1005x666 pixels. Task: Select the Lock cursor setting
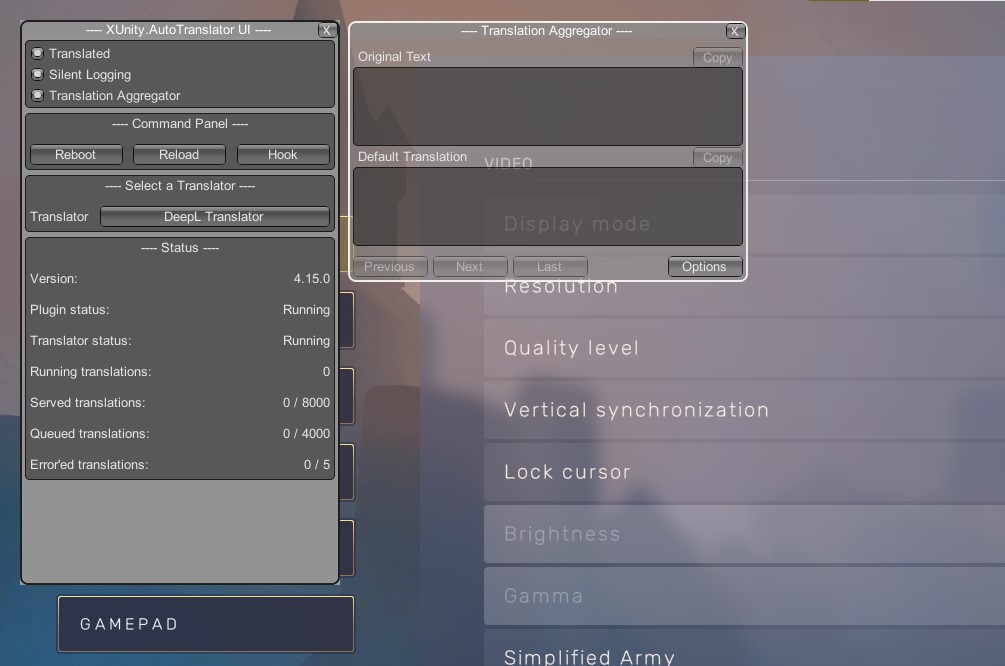[x=744, y=472]
